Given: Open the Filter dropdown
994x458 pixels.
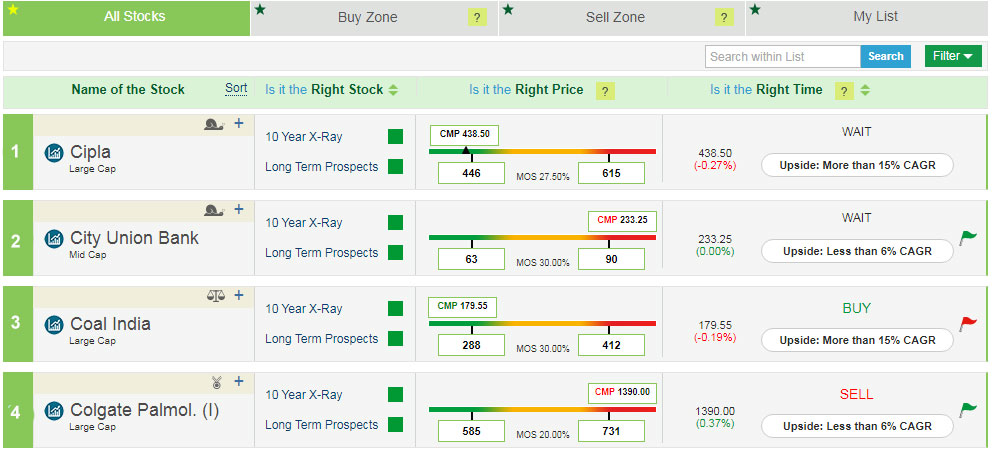Looking at the screenshot, I should 952,56.
